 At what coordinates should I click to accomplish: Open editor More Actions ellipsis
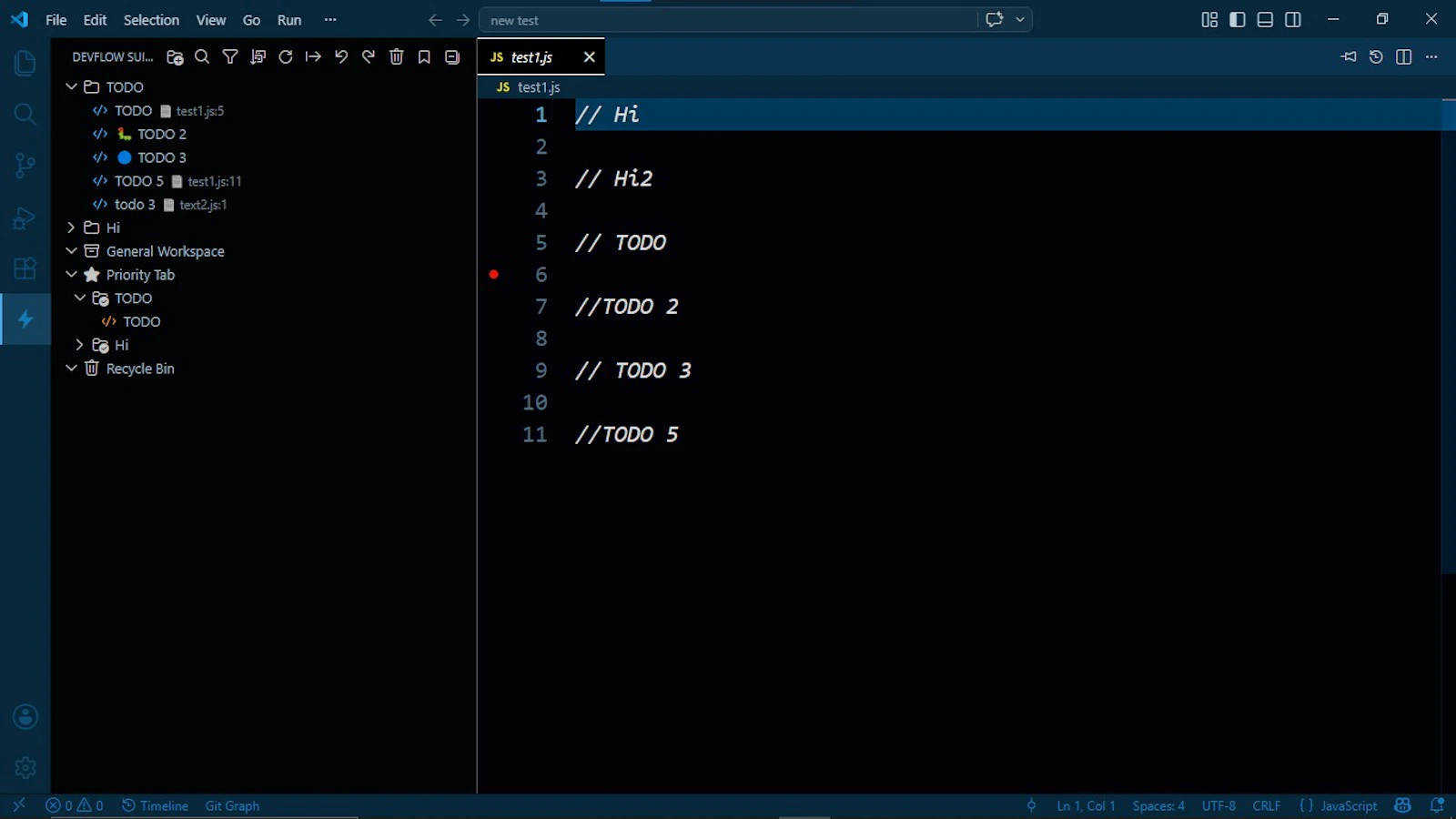pos(1431,57)
